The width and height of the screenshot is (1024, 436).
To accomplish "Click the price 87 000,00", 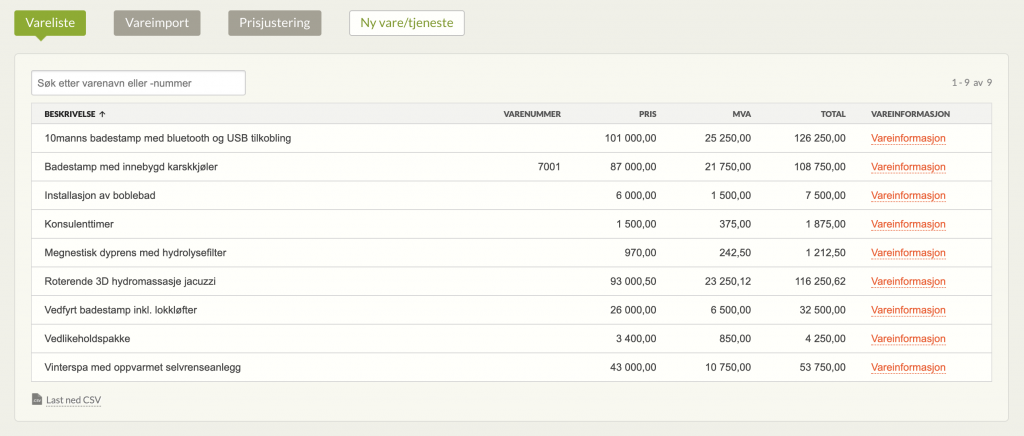I will tap(633, 167).
